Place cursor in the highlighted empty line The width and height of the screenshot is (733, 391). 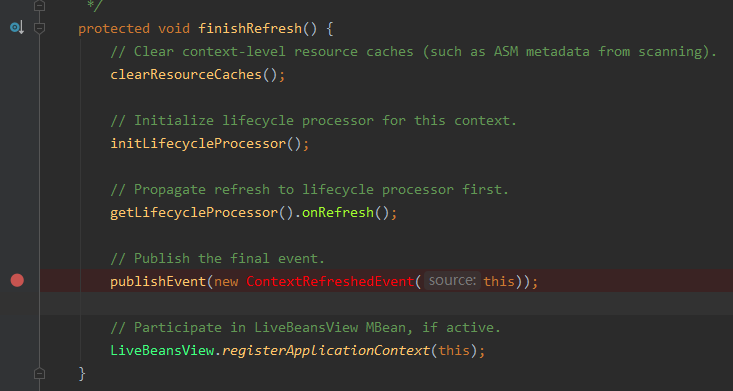coord(386,304)
